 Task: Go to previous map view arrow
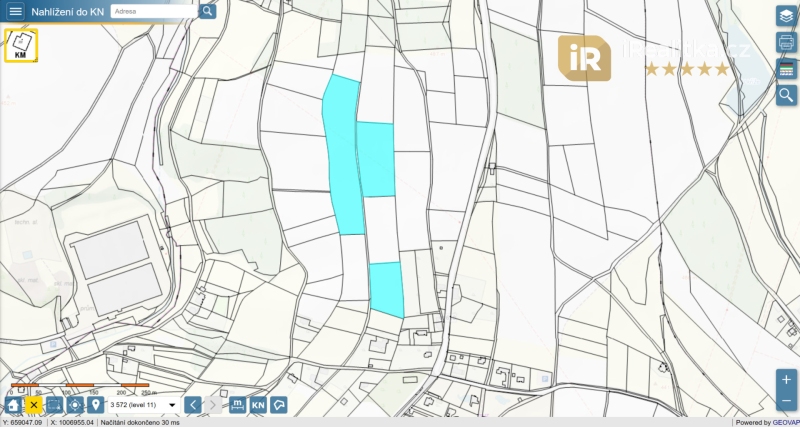coord(193,405)
